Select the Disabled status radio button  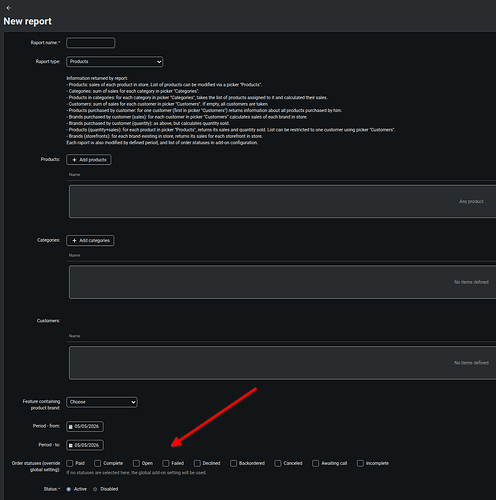click(x=95, y=489)
